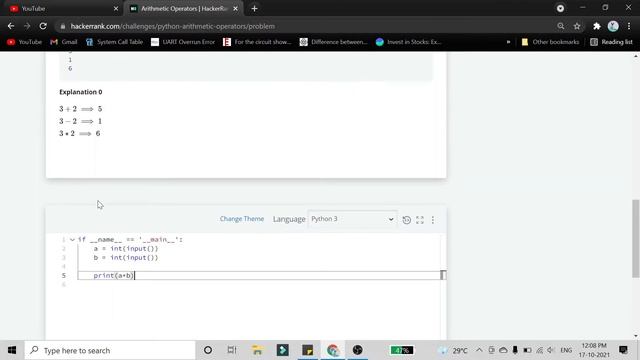The width and height of the screenshot is (640, 360).
Task: Open File Explorer from the taskbar
Action: pyautogui.click(x=257, y=350)
